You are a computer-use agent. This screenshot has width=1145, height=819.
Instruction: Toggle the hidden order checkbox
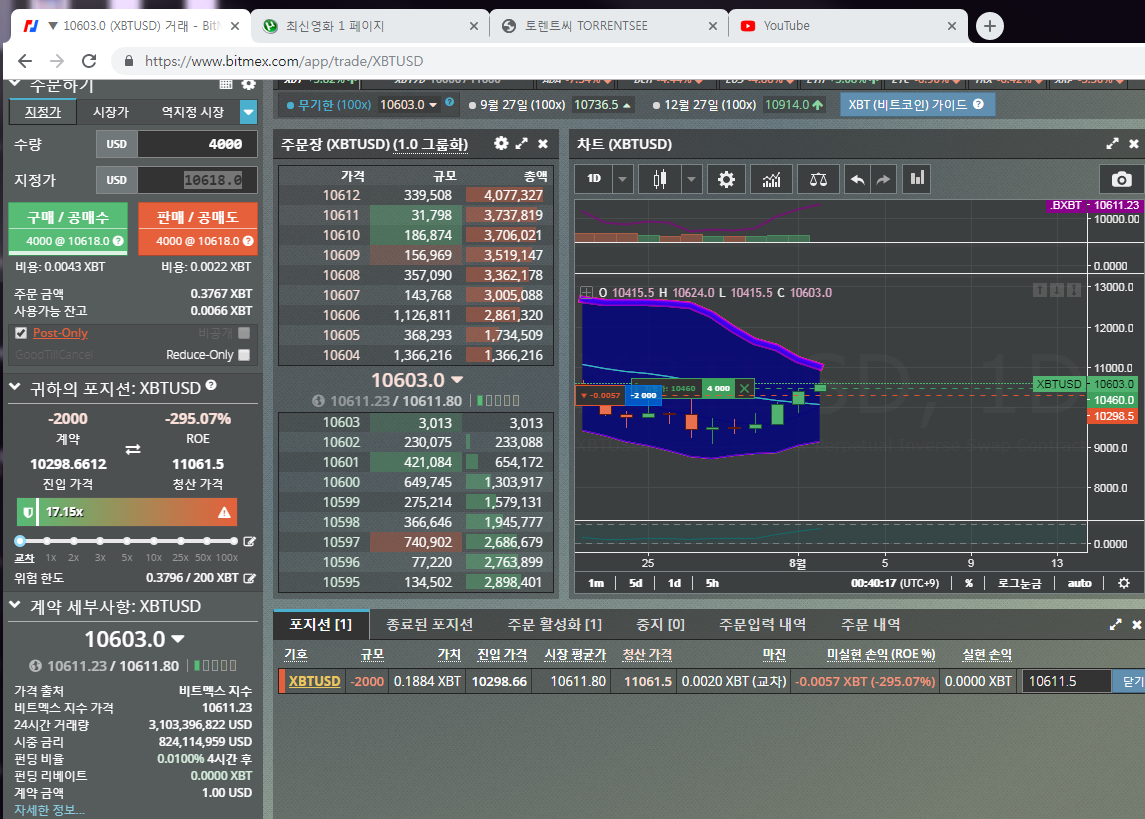coord(244,333)
